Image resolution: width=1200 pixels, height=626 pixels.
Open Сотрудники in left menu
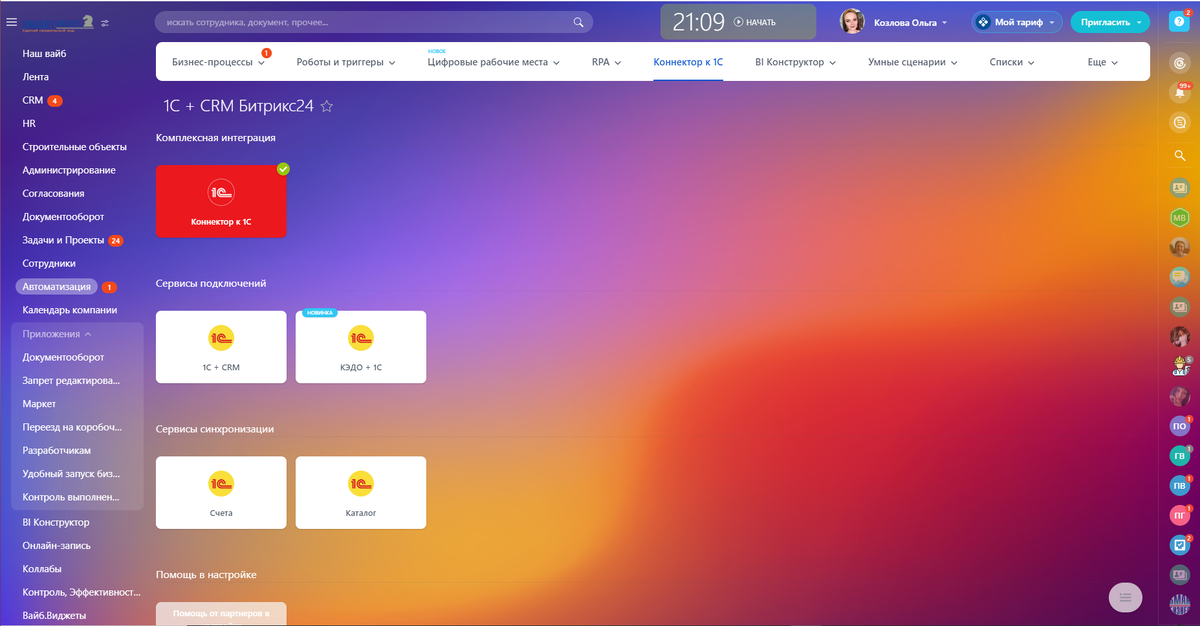pos(49,264)
